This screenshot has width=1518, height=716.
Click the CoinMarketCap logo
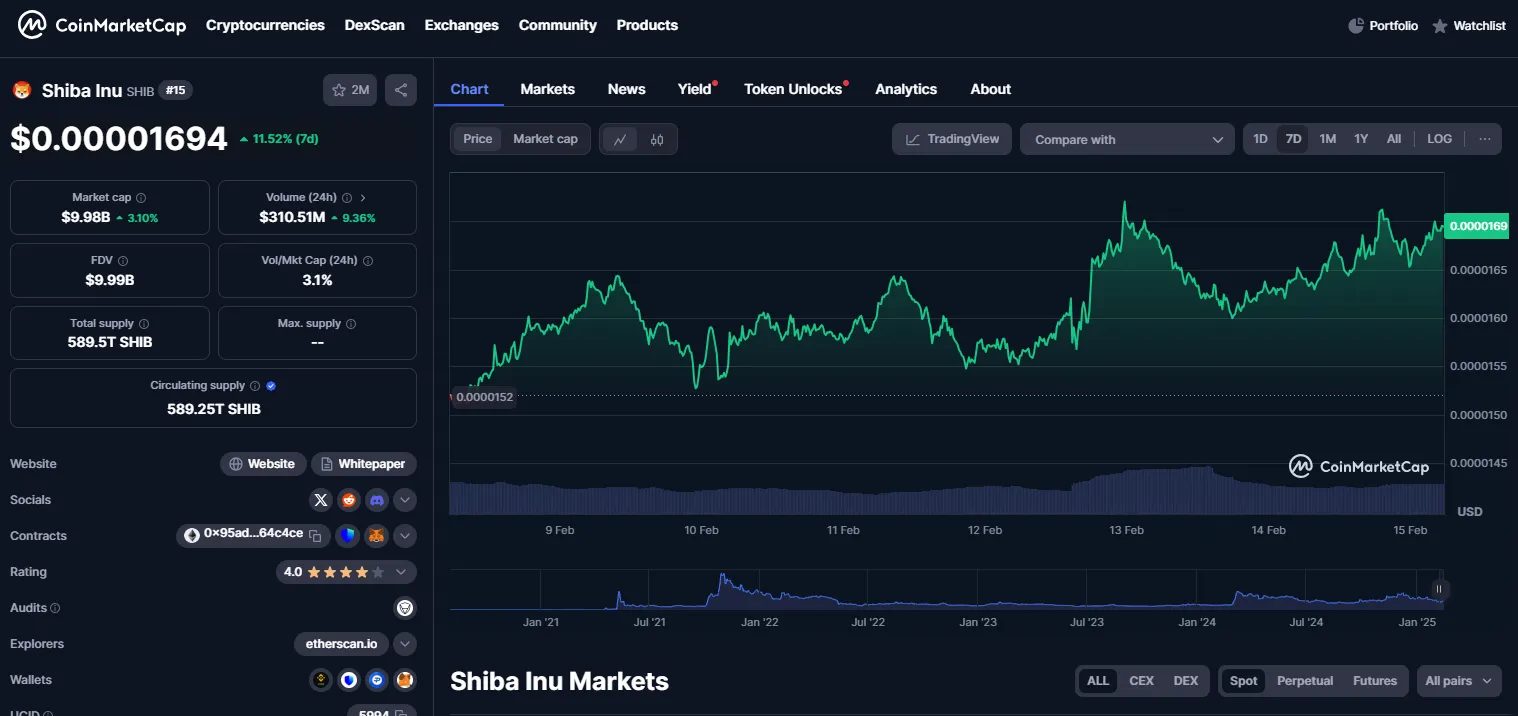tap(100, 25)
